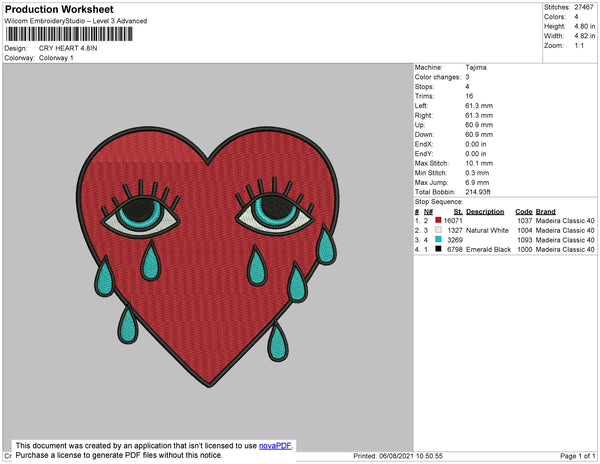Viewport: 600px width, 464px height.
Task: Click the 'Brand' column header
Action: [x=545, y=212]
